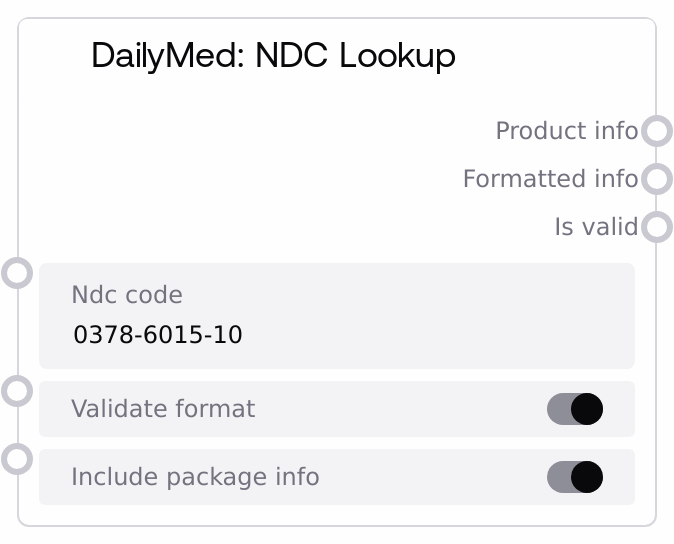
Task: Turn off Include package info switch
Action: [575, 477]
